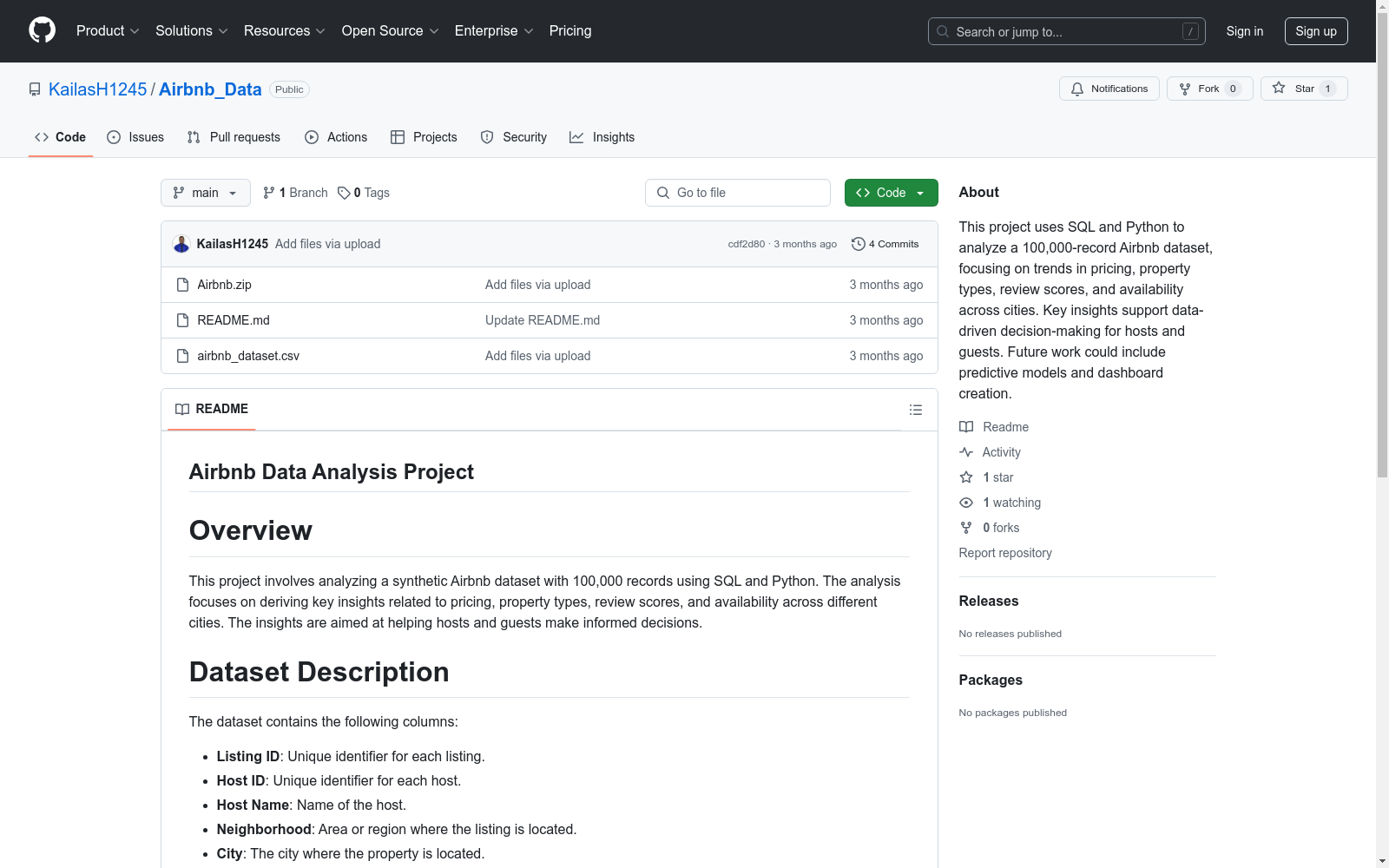
Task: Open the Packages heading link
Action: pos(991,680)
